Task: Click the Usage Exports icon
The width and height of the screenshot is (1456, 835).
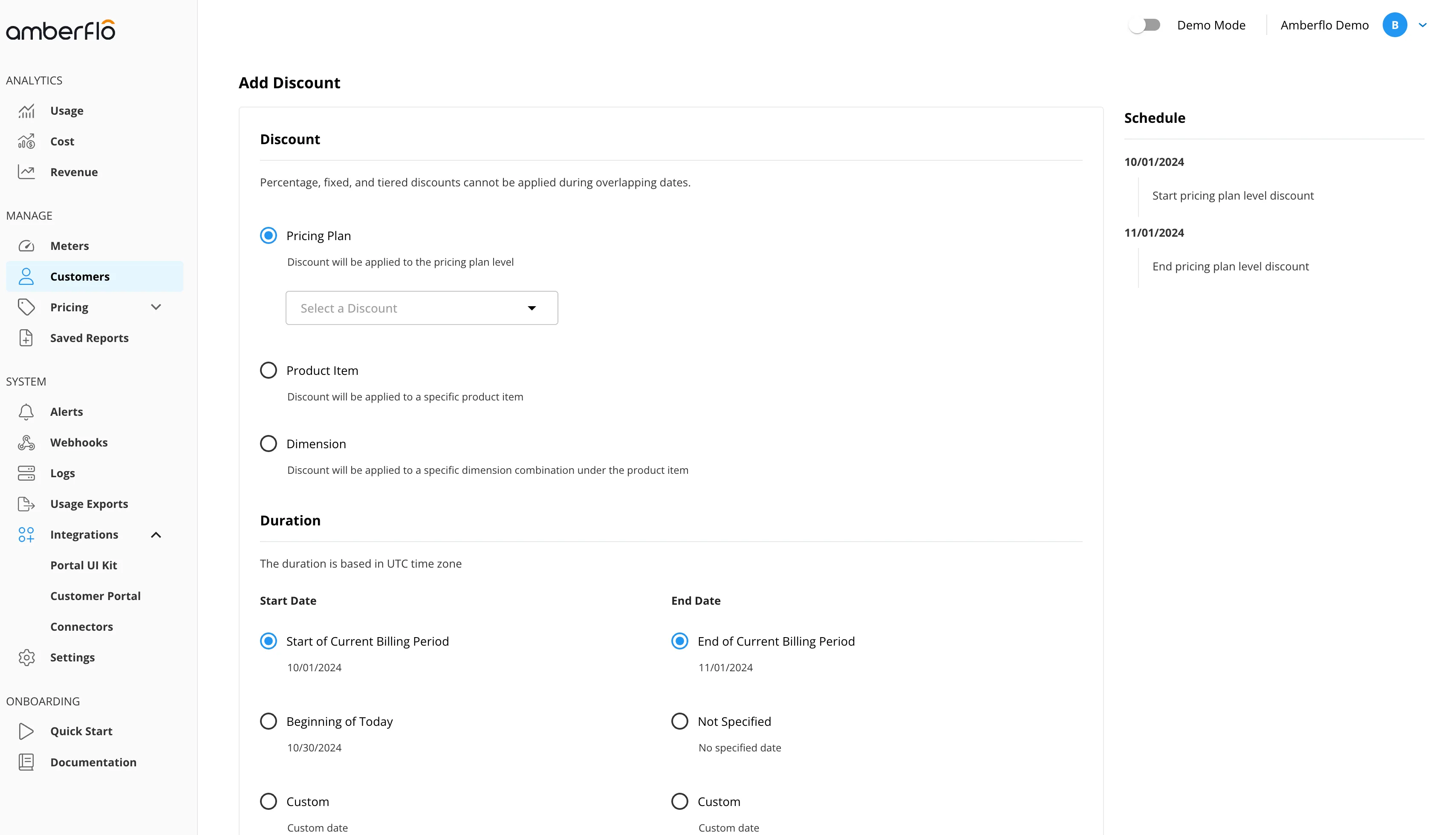Action: [26, 504]
